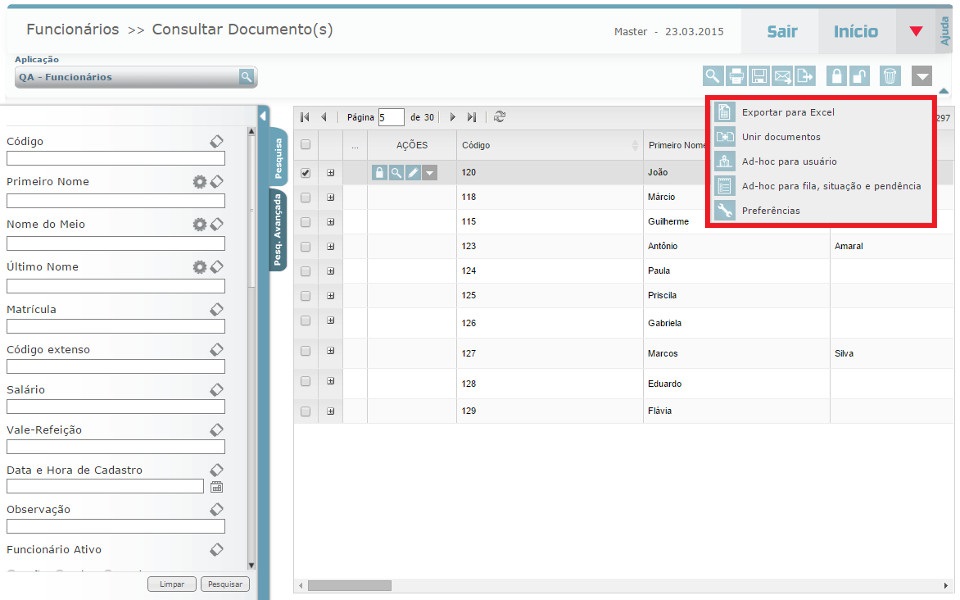This screenshot has width=960, height=600.
Task: Choose Exportar para Excel from the menu
Action: click(787, 112)
